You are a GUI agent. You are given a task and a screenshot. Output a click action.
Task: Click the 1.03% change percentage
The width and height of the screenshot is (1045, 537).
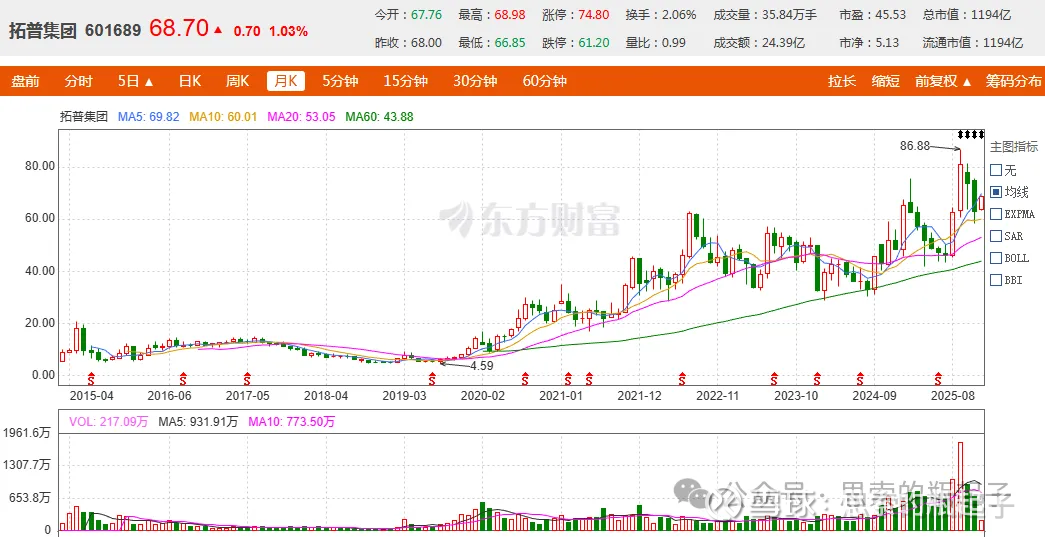tap(289, 31)
